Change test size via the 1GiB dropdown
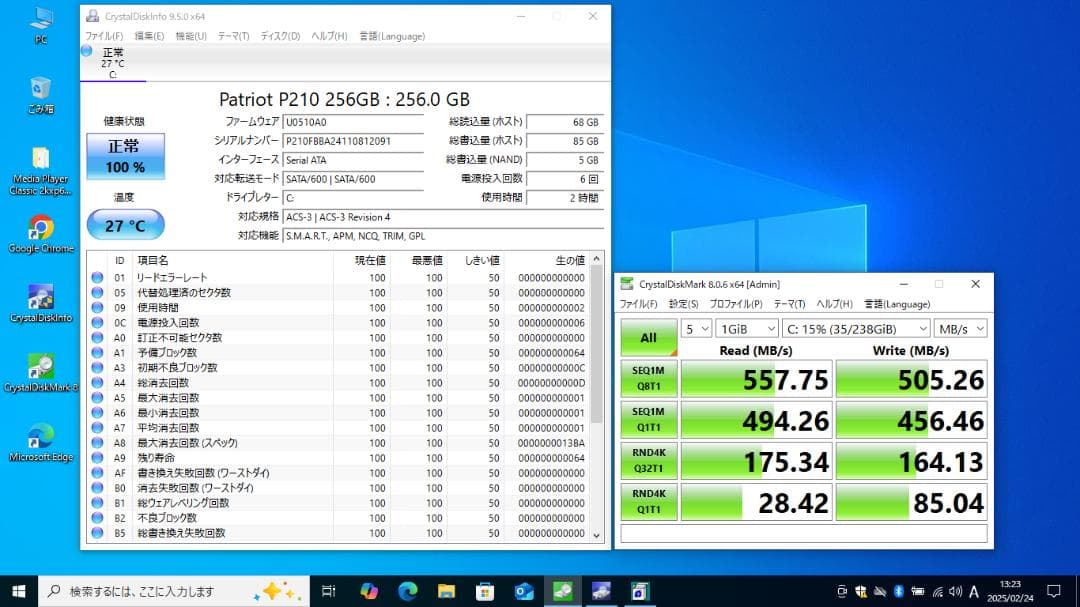 coord(746,327)
